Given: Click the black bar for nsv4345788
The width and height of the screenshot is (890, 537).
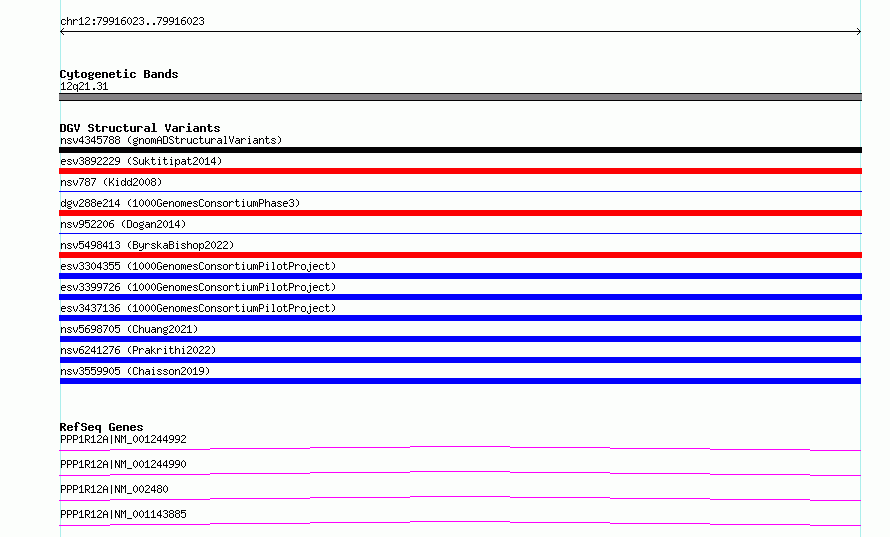Looking at the screenshot, I should 460,150.
